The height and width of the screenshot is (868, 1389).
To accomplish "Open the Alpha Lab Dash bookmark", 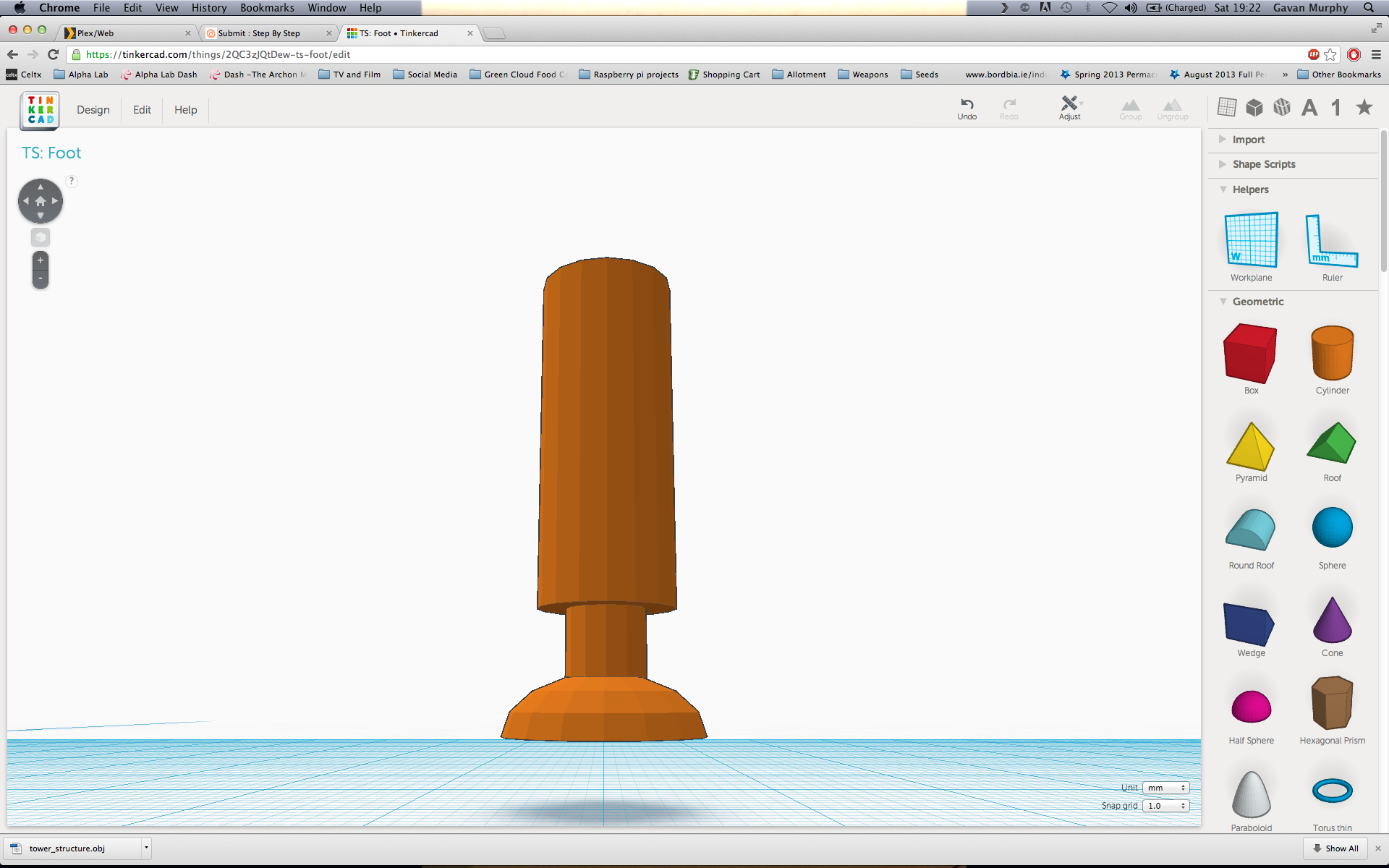I will 158,75.
